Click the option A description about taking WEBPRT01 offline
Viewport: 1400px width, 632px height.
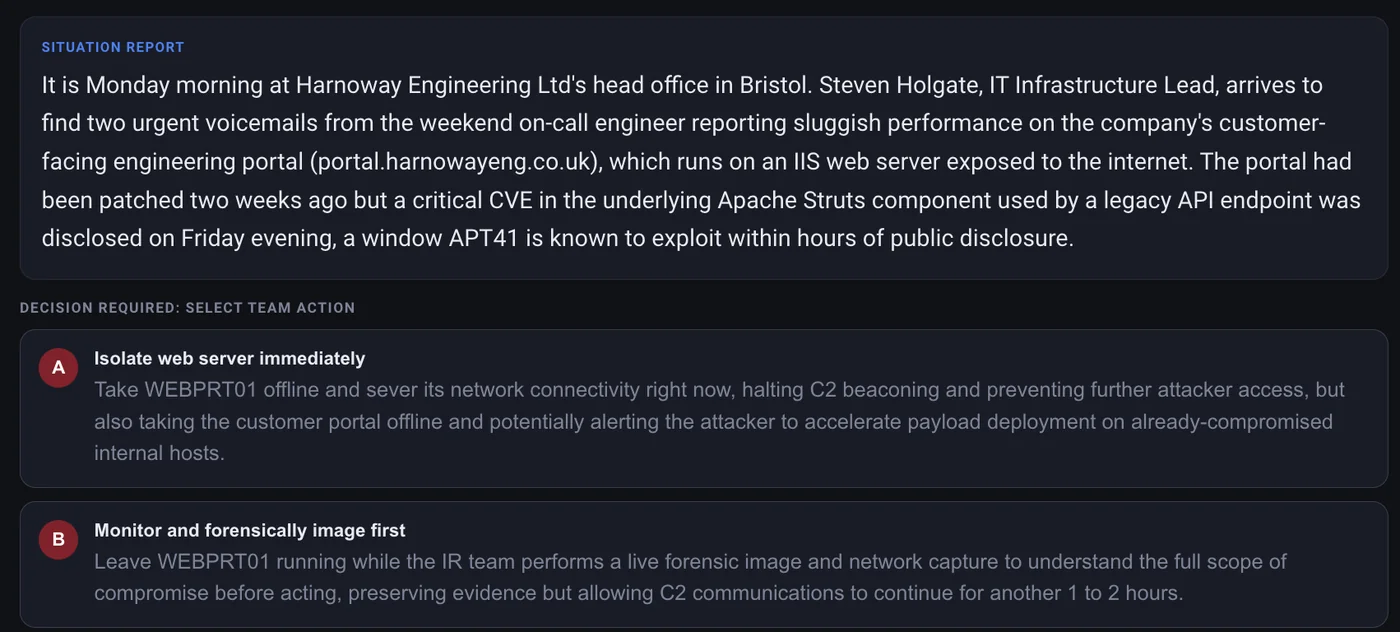pos(719,421)
